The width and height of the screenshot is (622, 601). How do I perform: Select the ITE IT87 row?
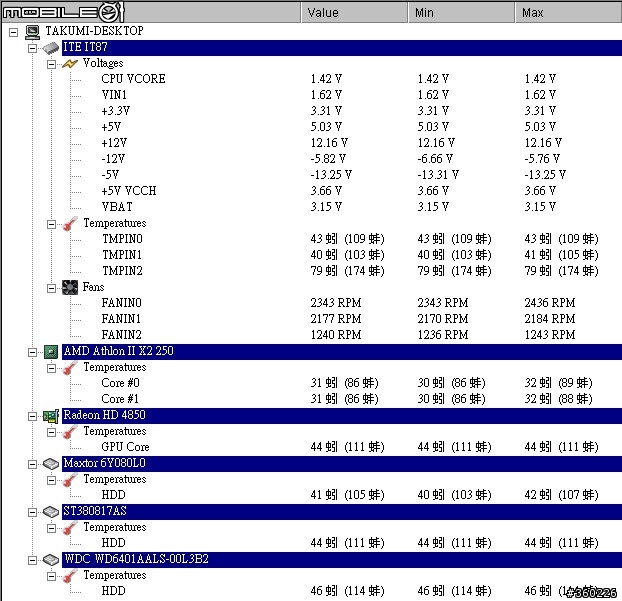tap(342, 48)
